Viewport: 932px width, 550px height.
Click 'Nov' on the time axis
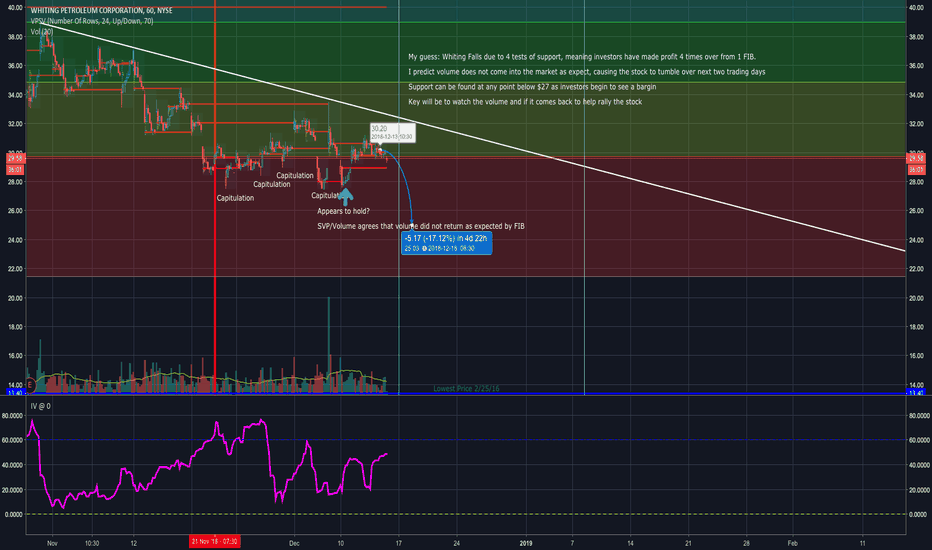[52, 543]
